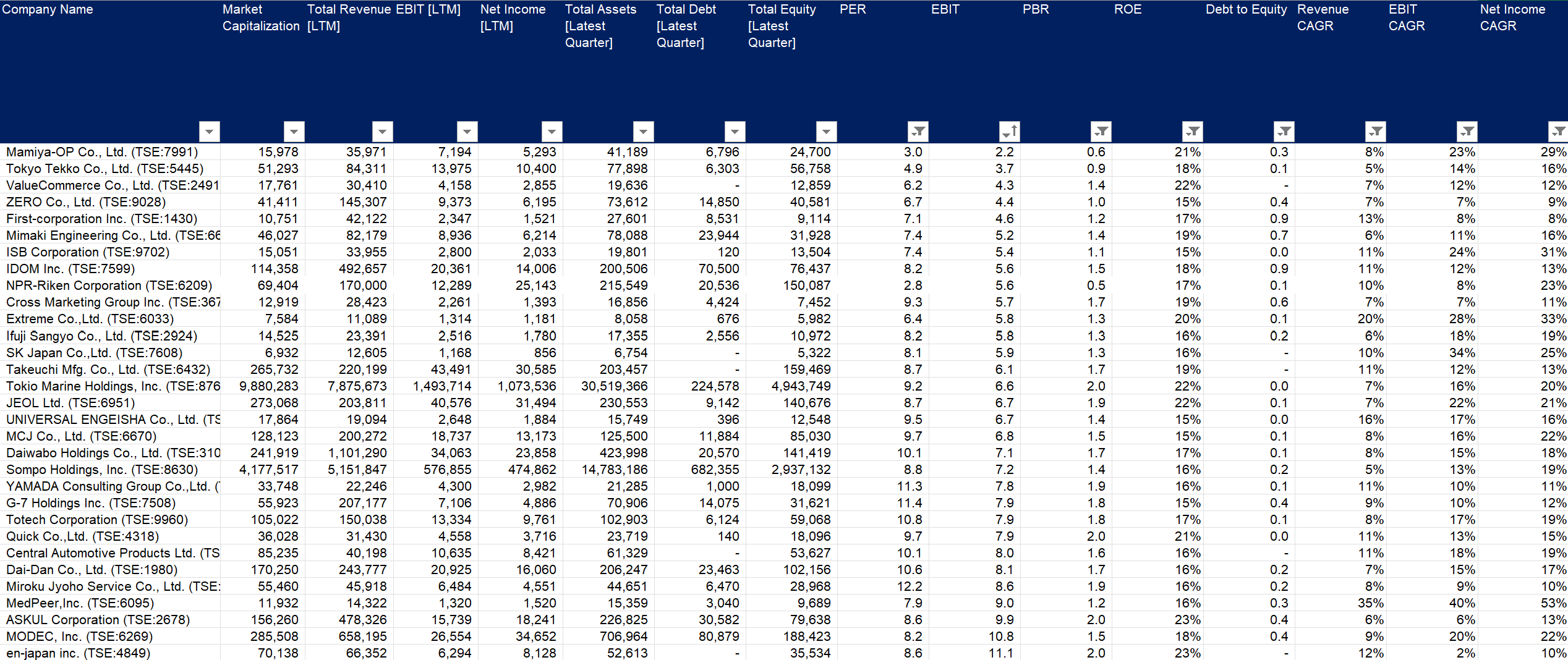Screen dimensions: 1568x660
Task: Select cell "SK Japan Co.,Ltd. (TSE:7608)"
Action: pyautogui.click(x=111, y=353)
